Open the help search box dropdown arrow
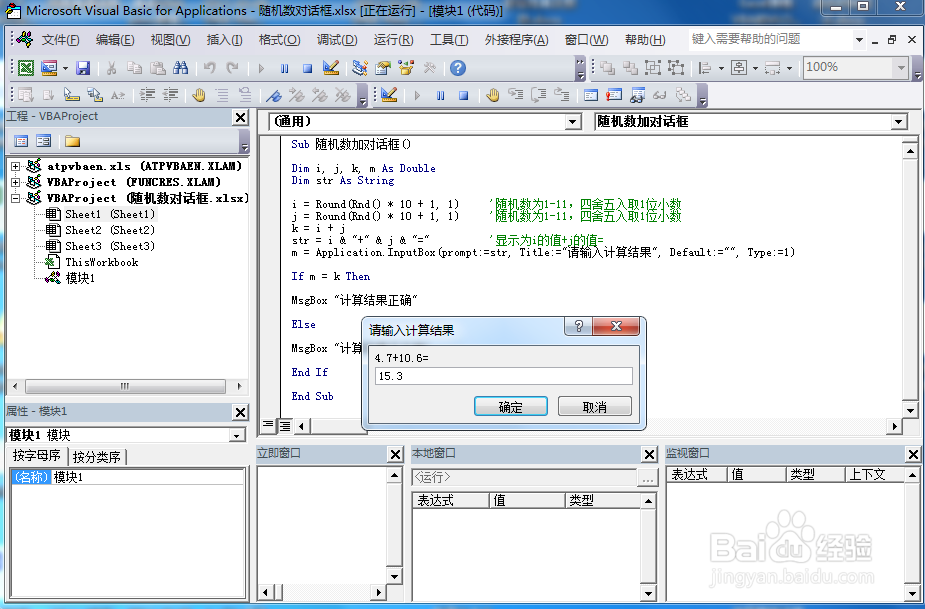This screenshot has height=609, width=925. point(860,40)
